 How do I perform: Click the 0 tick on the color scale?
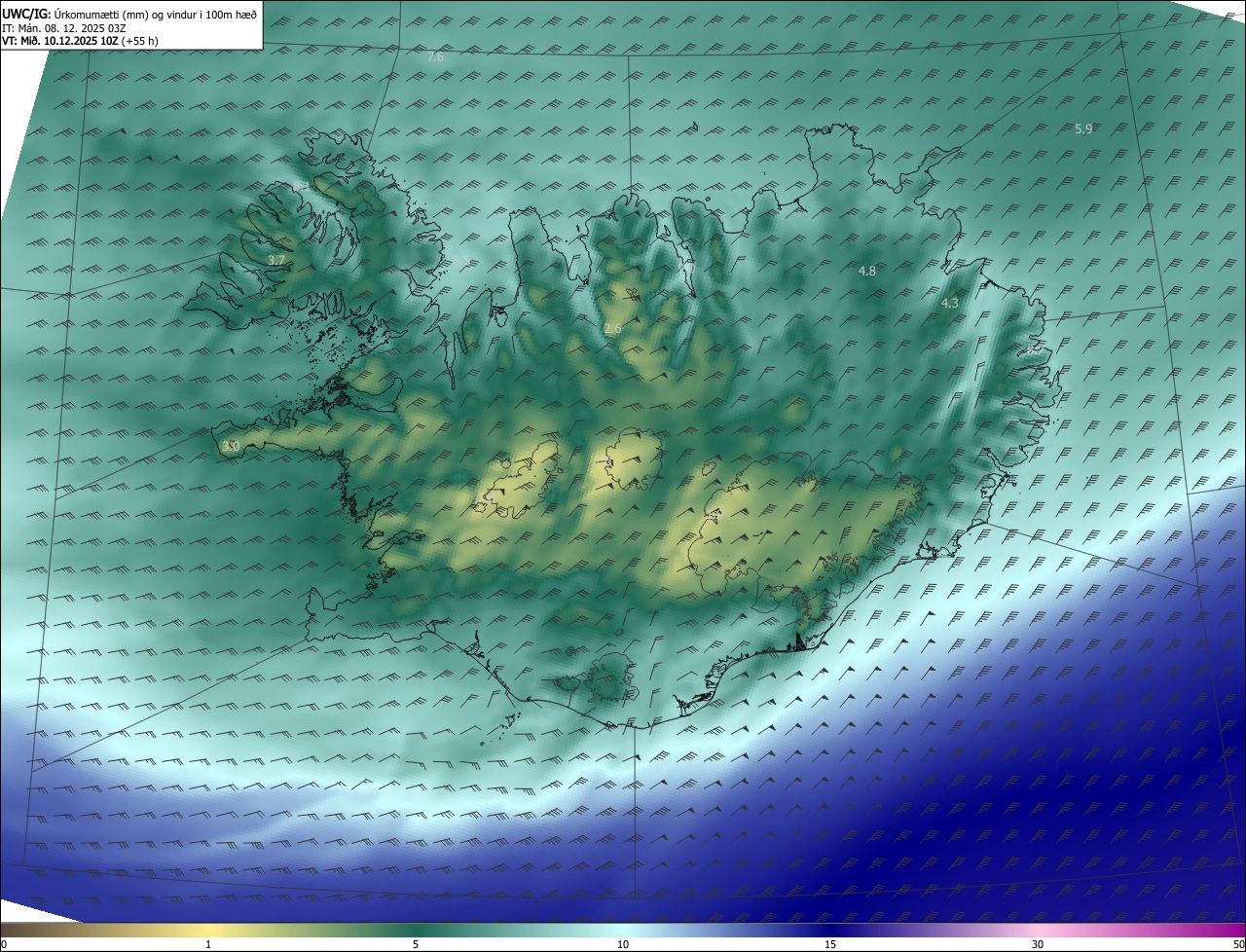(x=4, y=944)
